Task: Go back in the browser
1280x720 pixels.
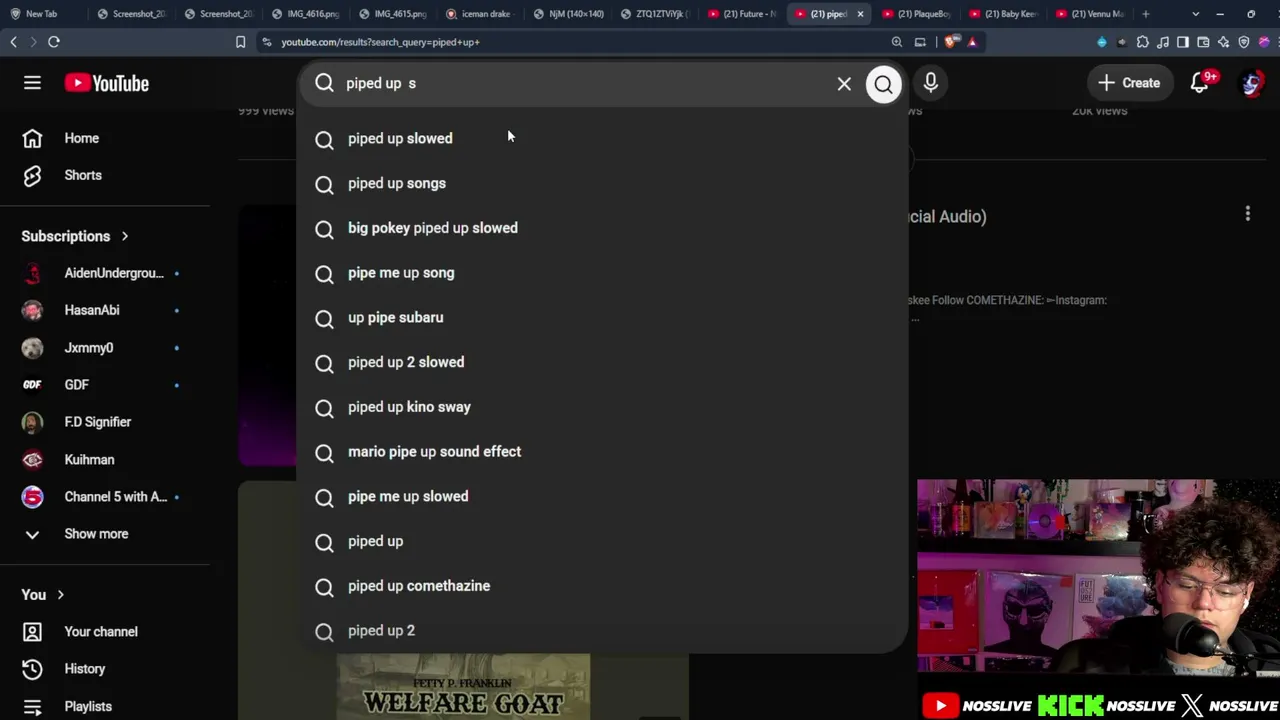Action: [14, 42]
